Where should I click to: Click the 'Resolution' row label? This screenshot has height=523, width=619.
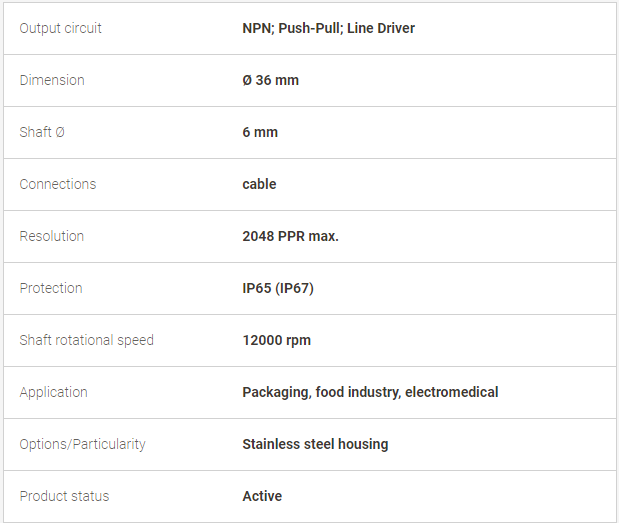coord(52,236)
